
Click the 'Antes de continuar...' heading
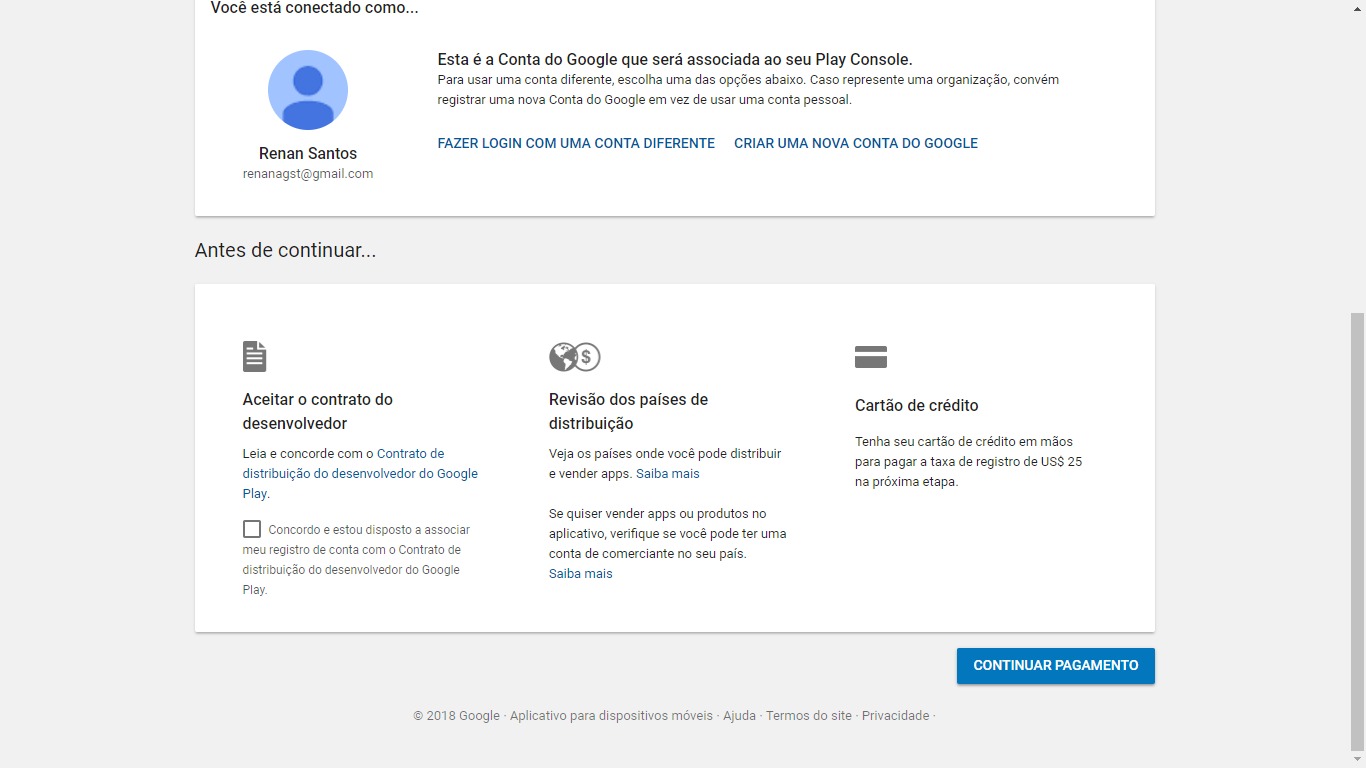286,250
